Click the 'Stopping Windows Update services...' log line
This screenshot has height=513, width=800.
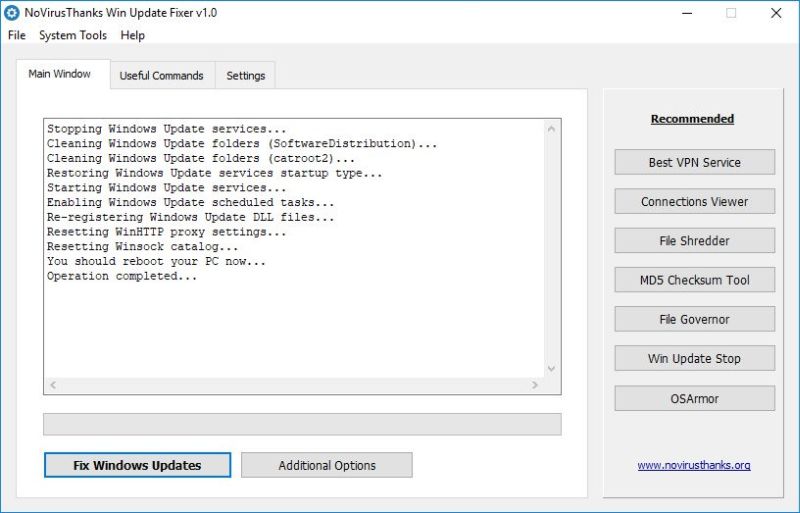click(167, 129)
